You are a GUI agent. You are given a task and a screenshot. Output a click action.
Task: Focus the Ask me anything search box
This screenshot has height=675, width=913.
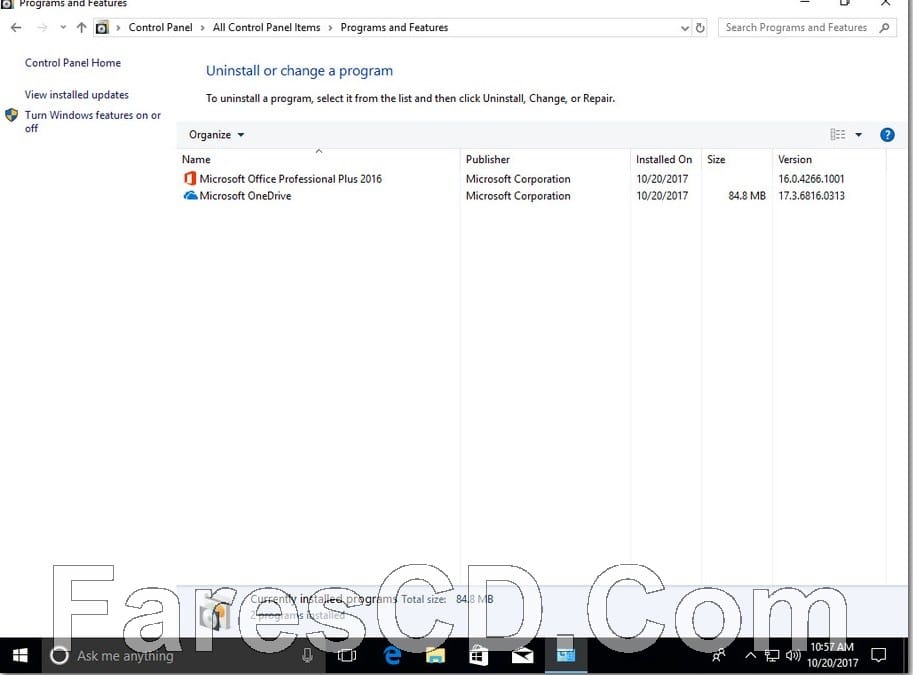pyautogui.click(x=183, y=656)
